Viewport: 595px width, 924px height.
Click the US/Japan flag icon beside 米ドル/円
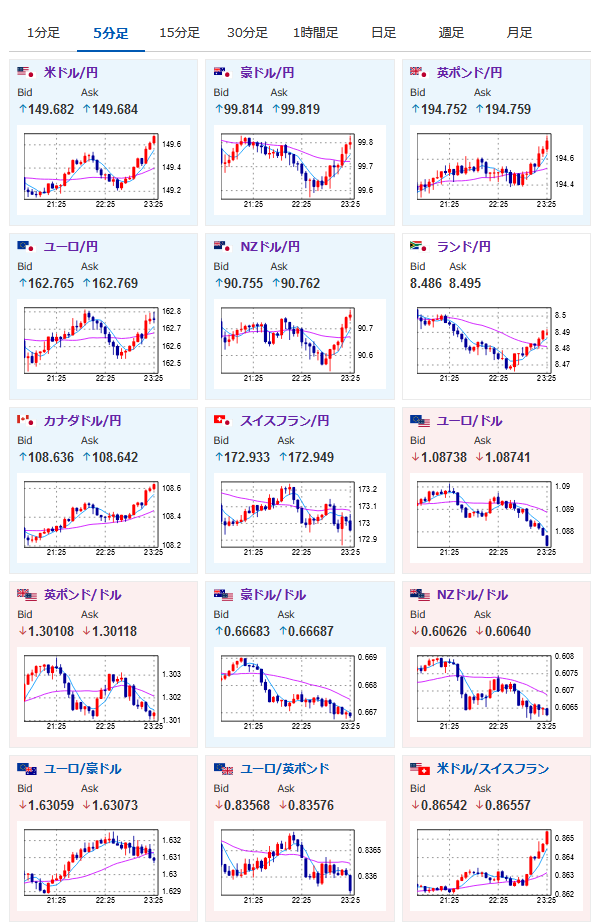[x=25, y=72]
